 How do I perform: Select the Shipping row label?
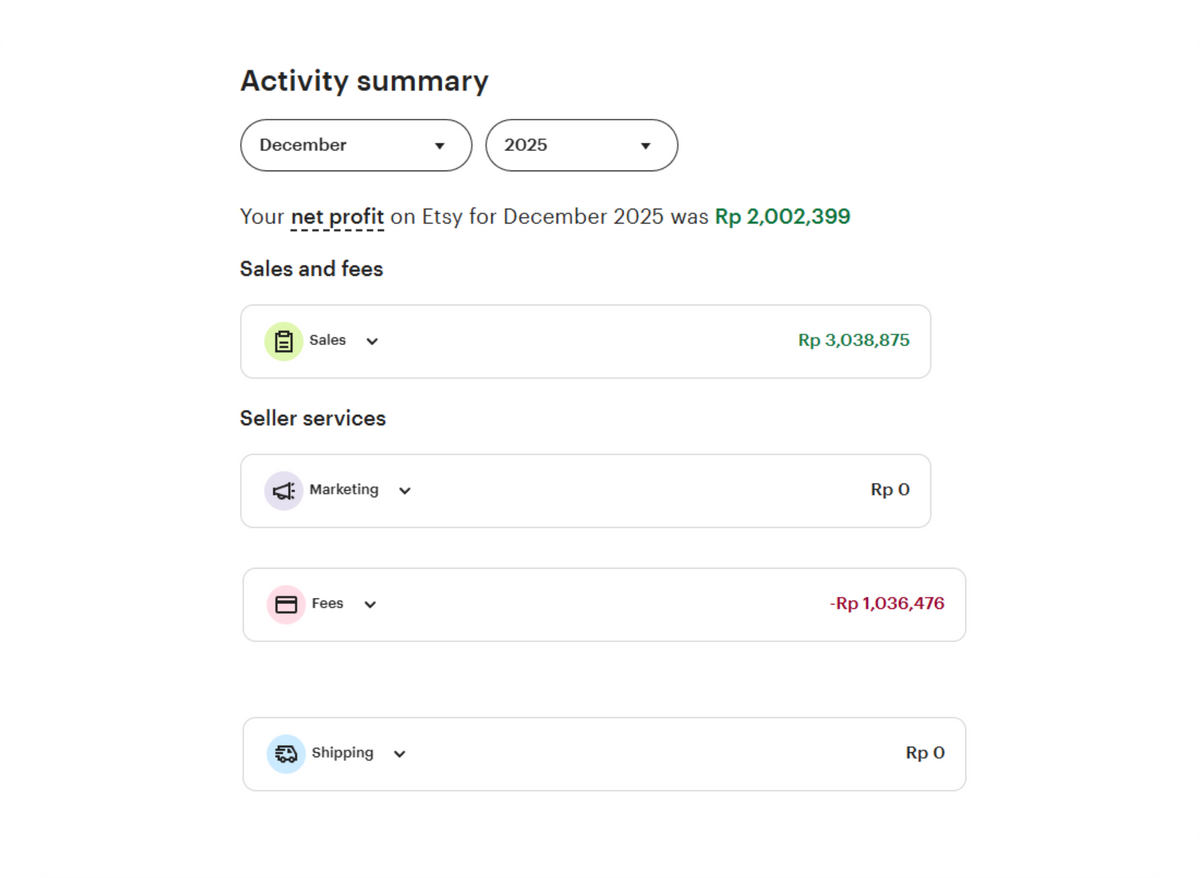point(342,753)
